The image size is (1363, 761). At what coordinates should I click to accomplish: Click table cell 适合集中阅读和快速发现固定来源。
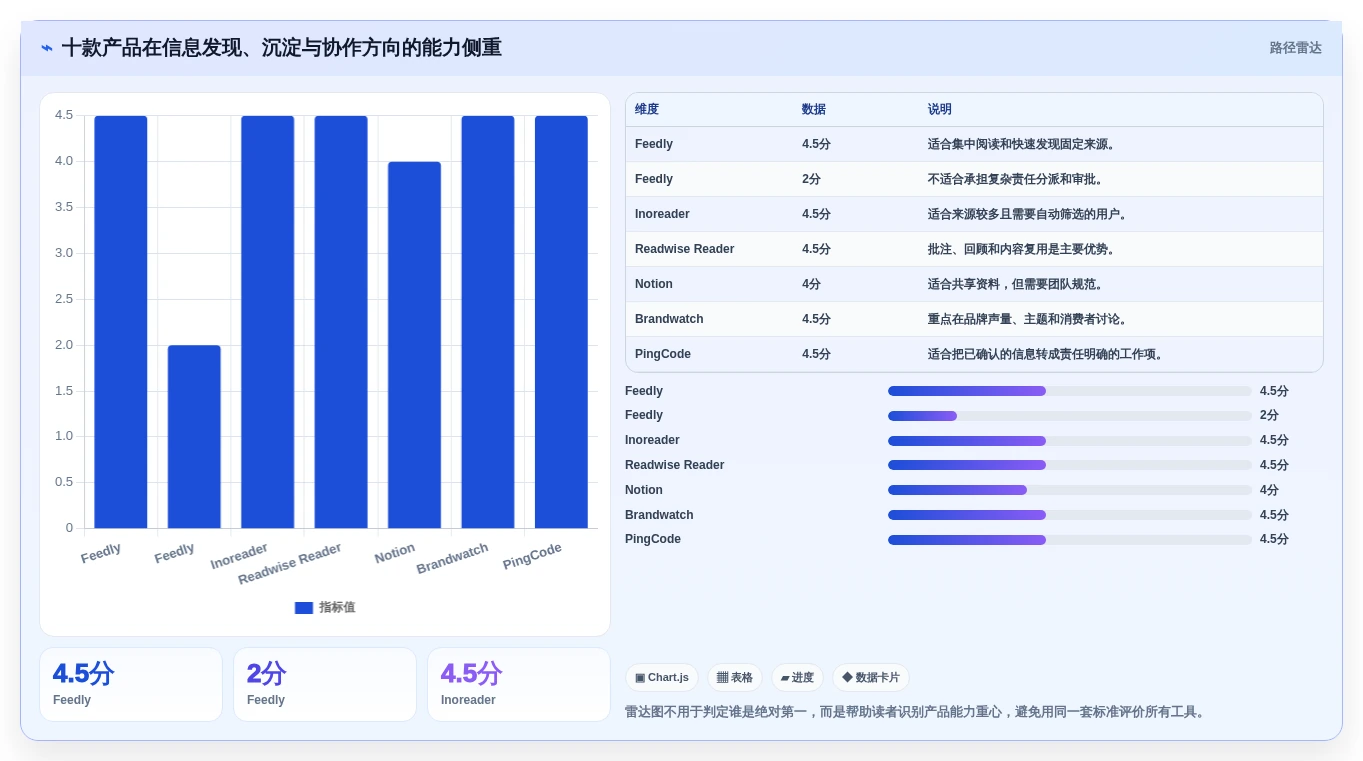pyautogui.click(x=1023, y=145)
